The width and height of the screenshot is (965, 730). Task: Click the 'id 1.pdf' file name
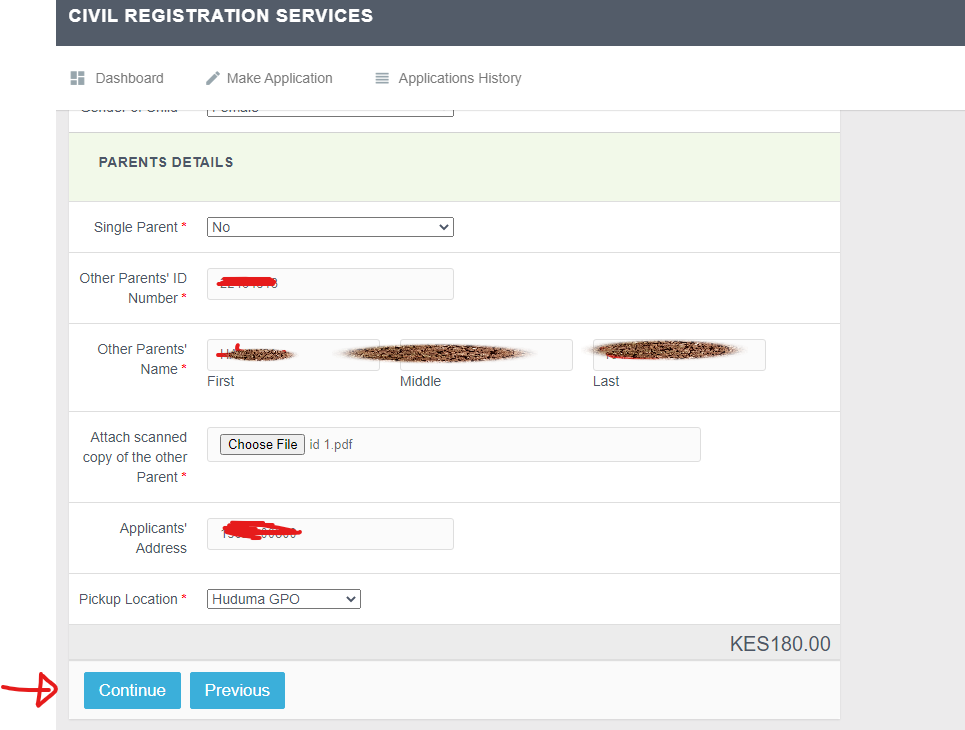[331, 444]
